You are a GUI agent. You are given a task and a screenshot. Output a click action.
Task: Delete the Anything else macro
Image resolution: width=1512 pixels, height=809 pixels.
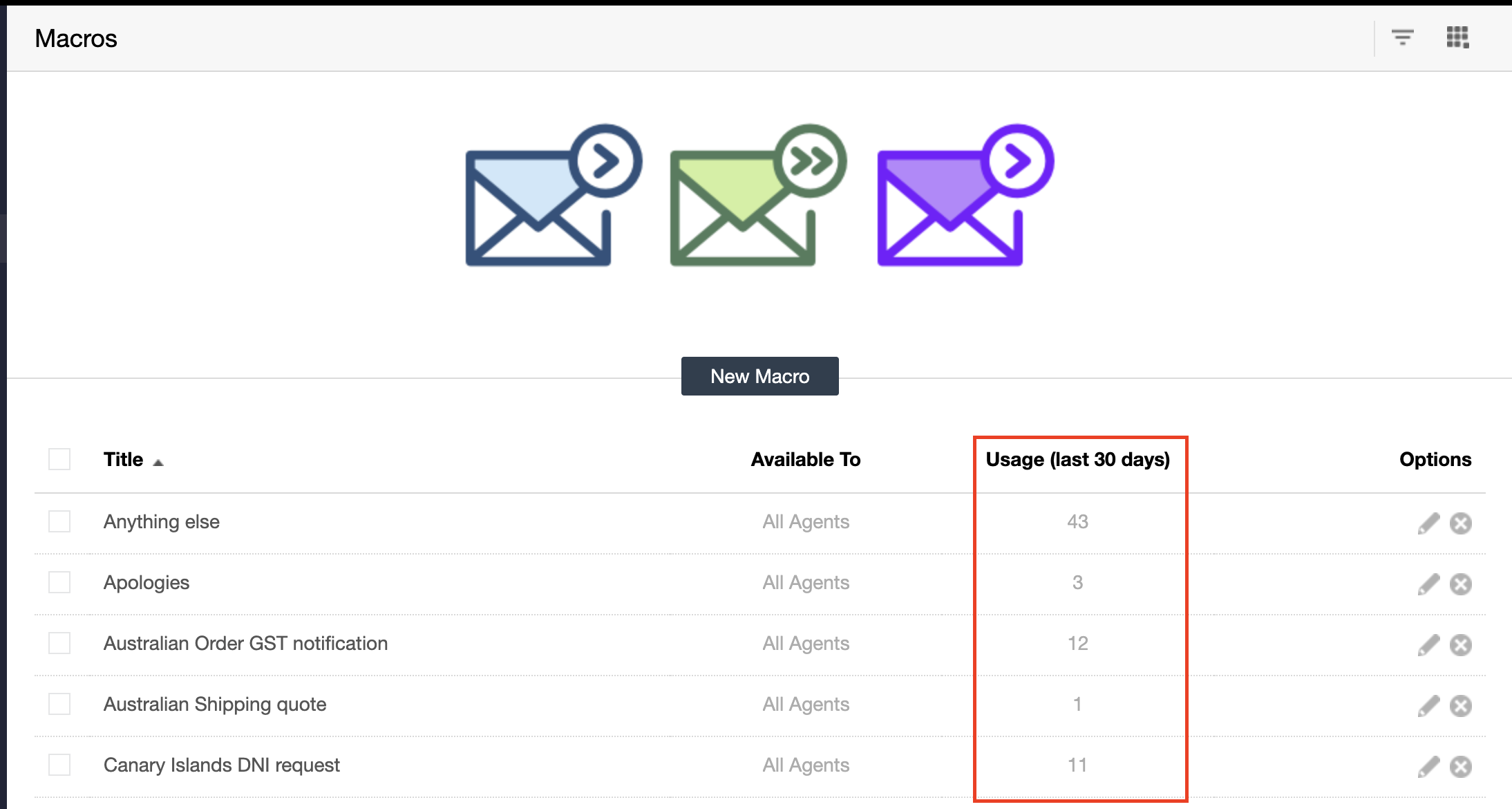click(1460, 523)
